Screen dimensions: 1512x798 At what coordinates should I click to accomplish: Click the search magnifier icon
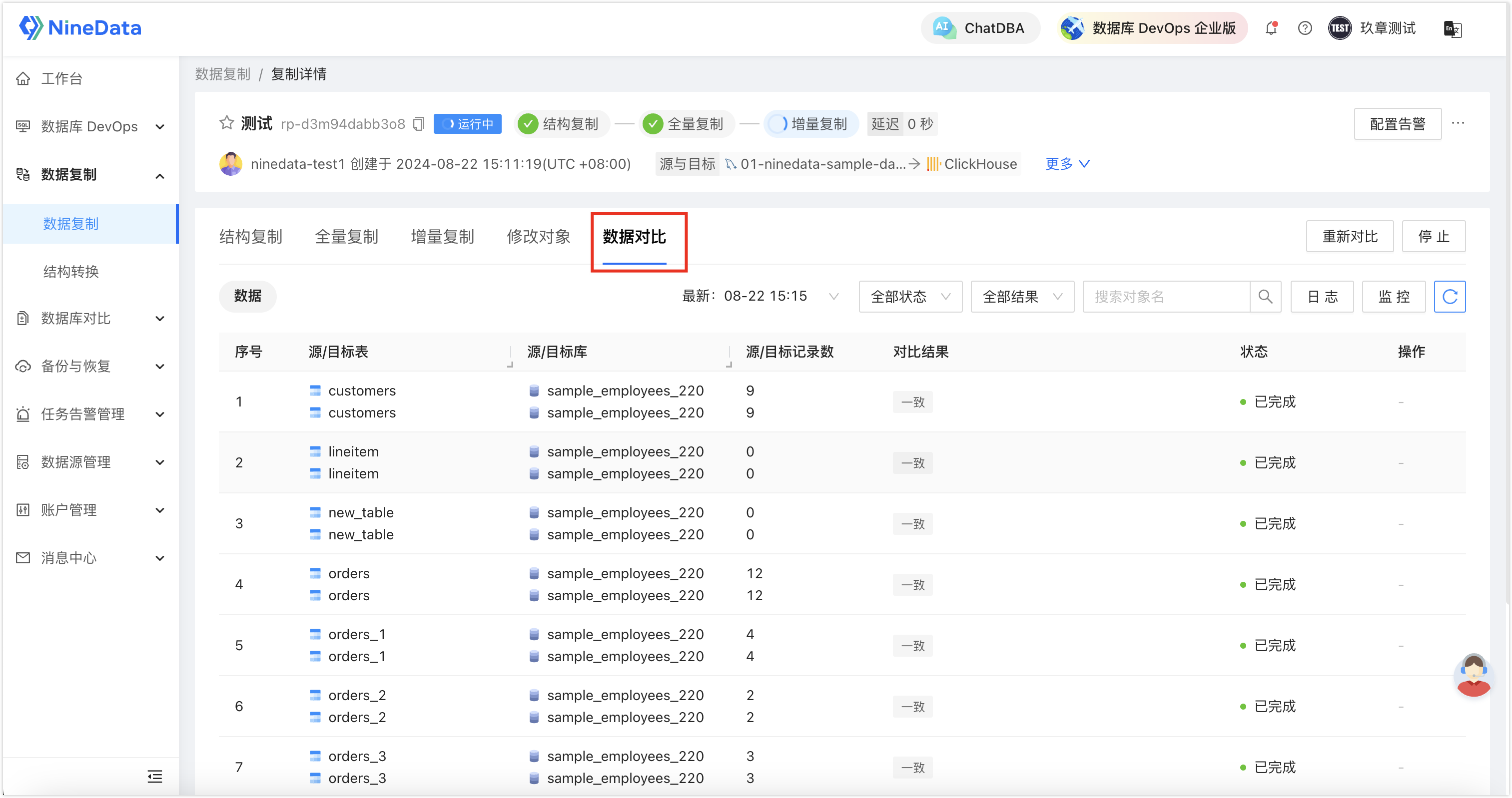[1266, 296]
